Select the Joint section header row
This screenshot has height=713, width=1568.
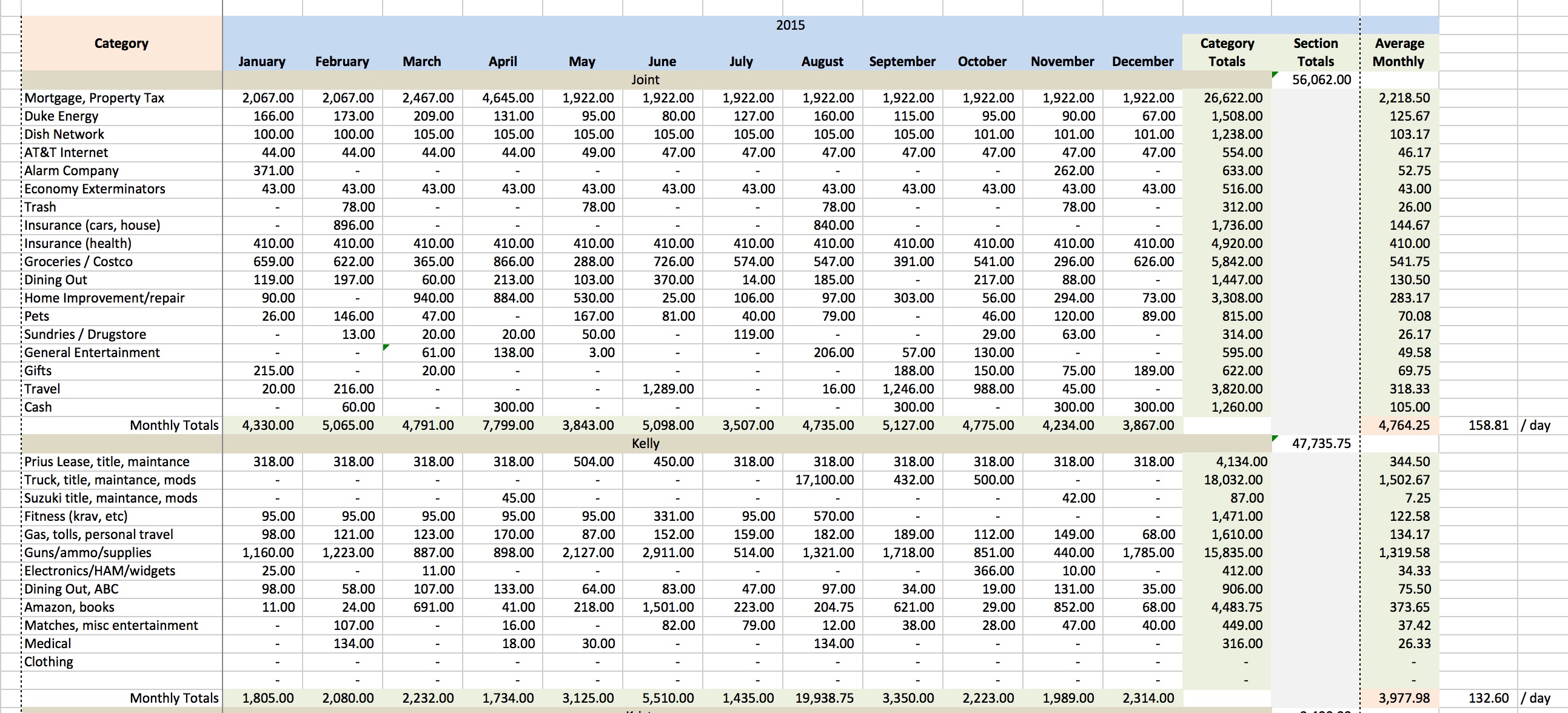coord(645,80)
